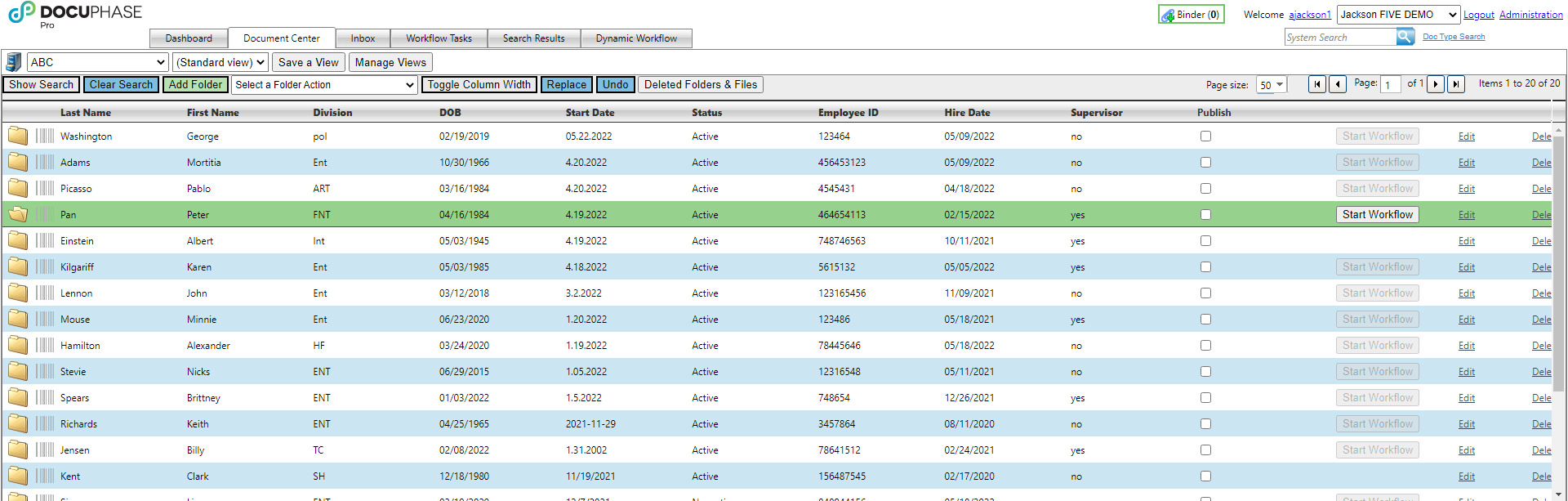Viewport: 1568px width, 501px height.
Task: Click Start Workflow for Pan row
Action: point(1378,215)
